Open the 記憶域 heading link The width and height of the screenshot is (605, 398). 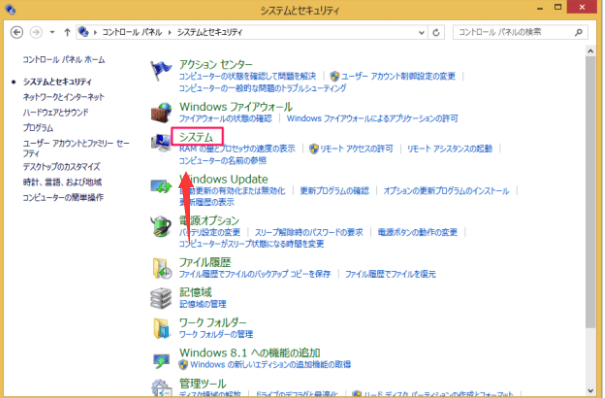pyautogui.click(x=195, y=292)
